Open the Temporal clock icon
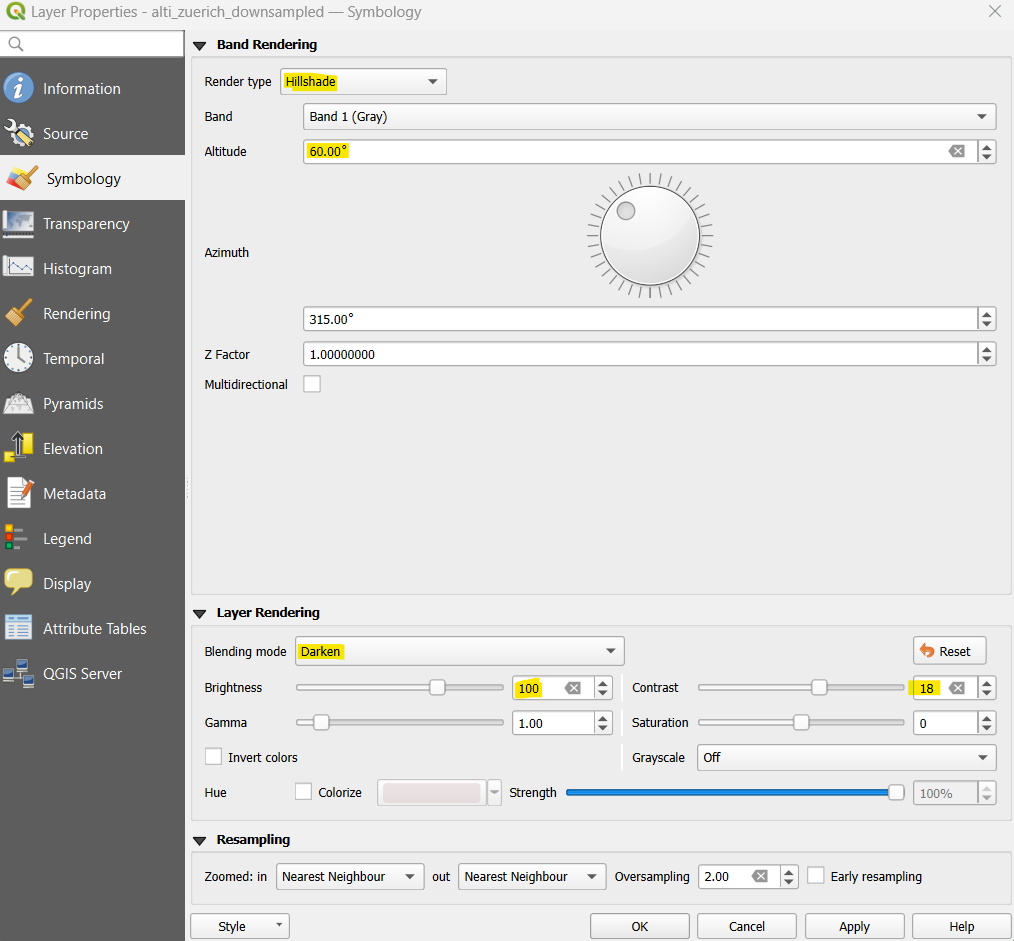 (x=19, y=358)
